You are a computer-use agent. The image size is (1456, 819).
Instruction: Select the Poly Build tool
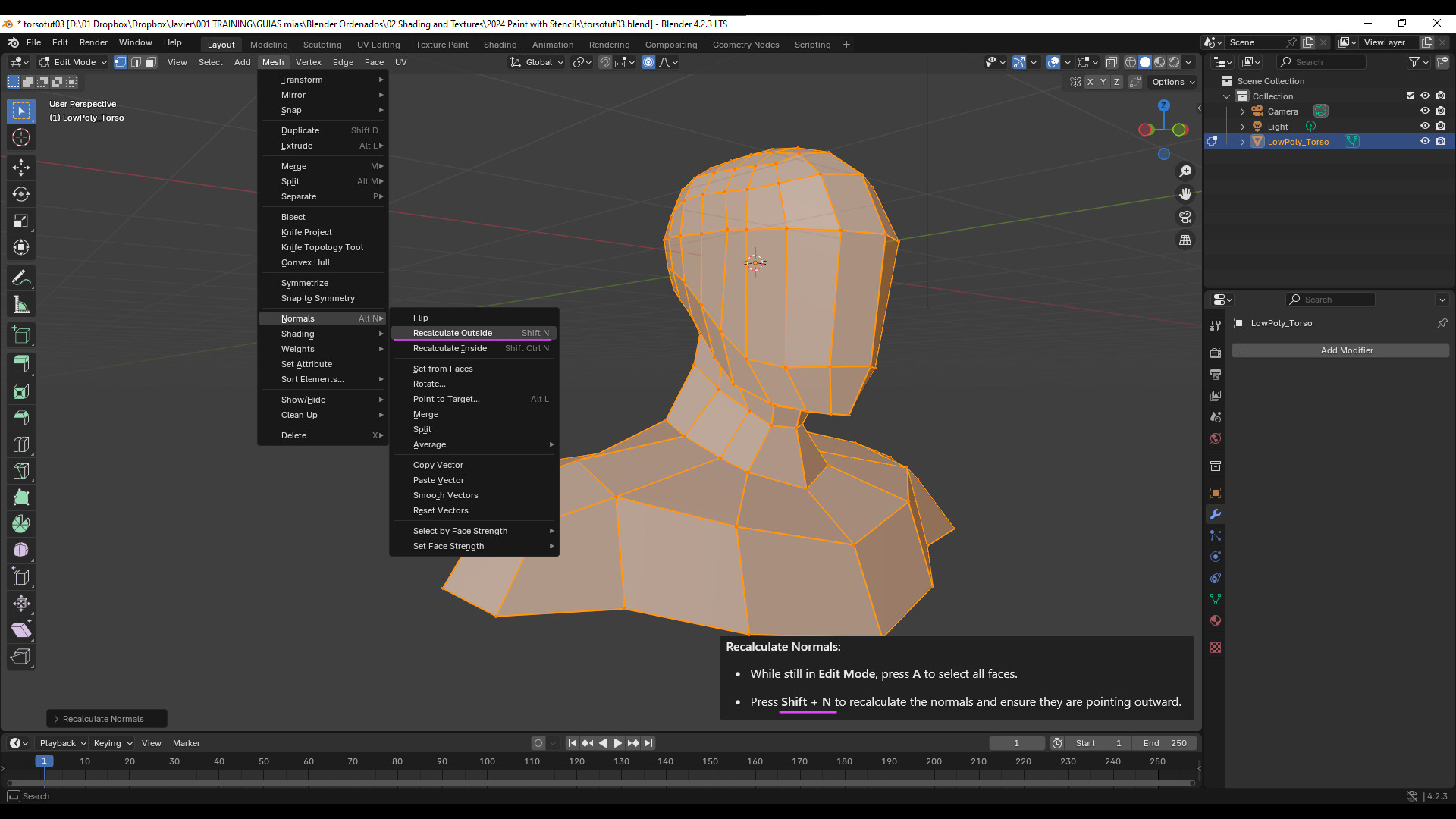coord(21,497)
